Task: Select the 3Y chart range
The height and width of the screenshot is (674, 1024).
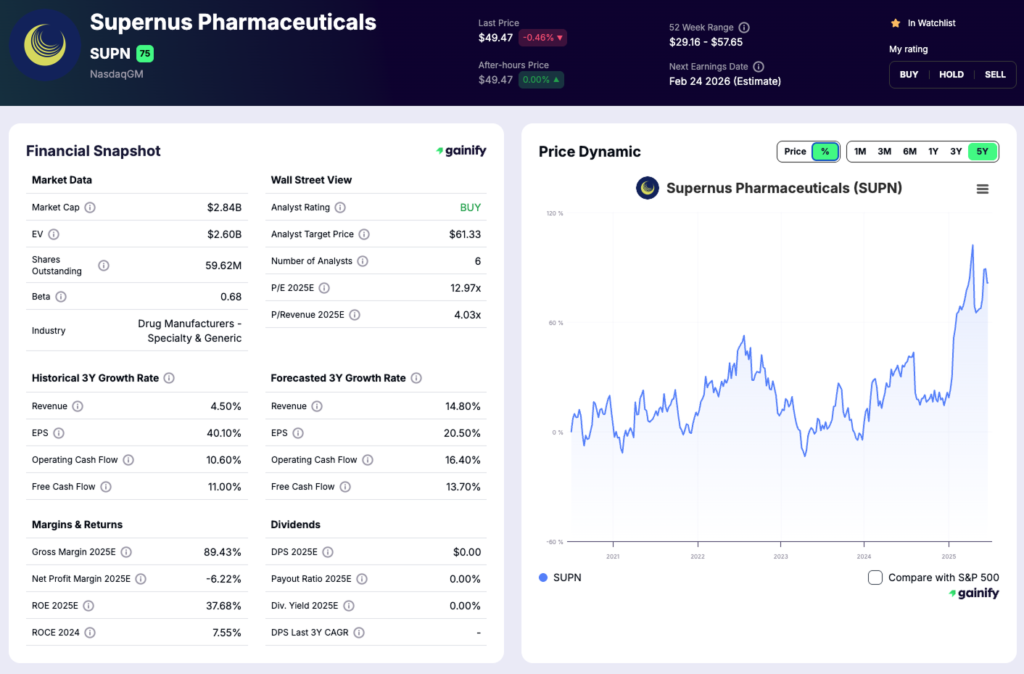Action: pyautogui.click(x=956, y=151)
